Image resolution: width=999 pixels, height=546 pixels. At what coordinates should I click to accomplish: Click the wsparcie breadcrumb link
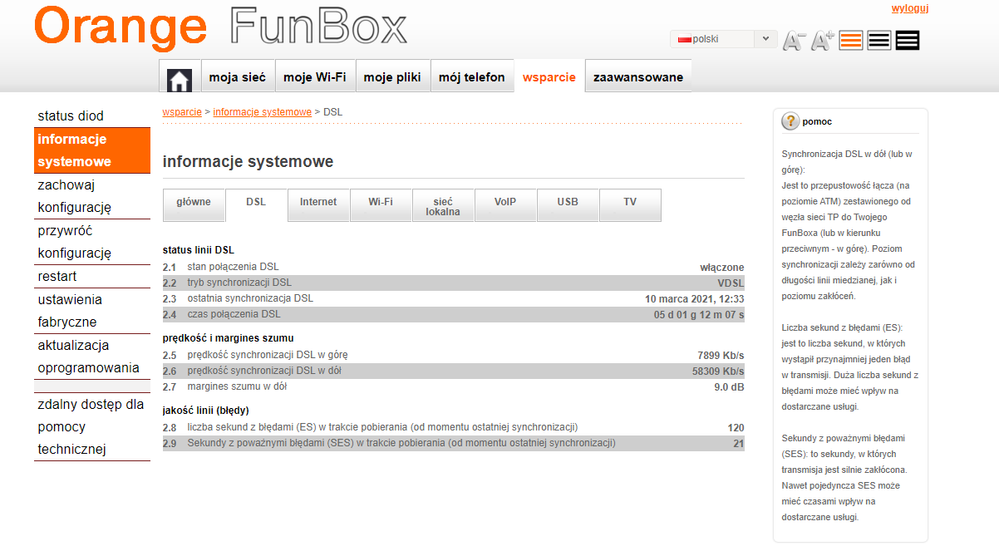click(182, 112)
